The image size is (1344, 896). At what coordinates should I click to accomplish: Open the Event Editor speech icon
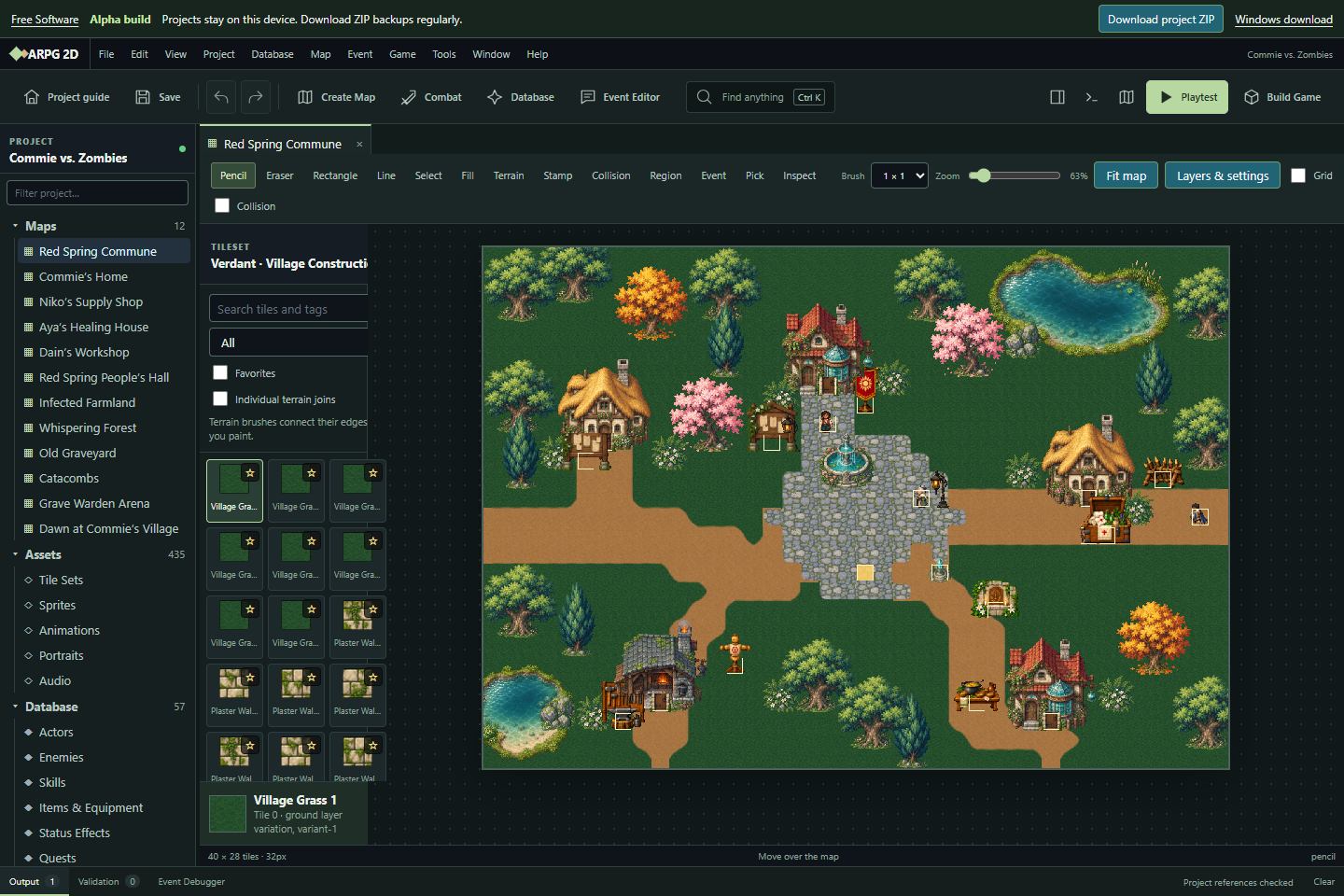(588, 97)
